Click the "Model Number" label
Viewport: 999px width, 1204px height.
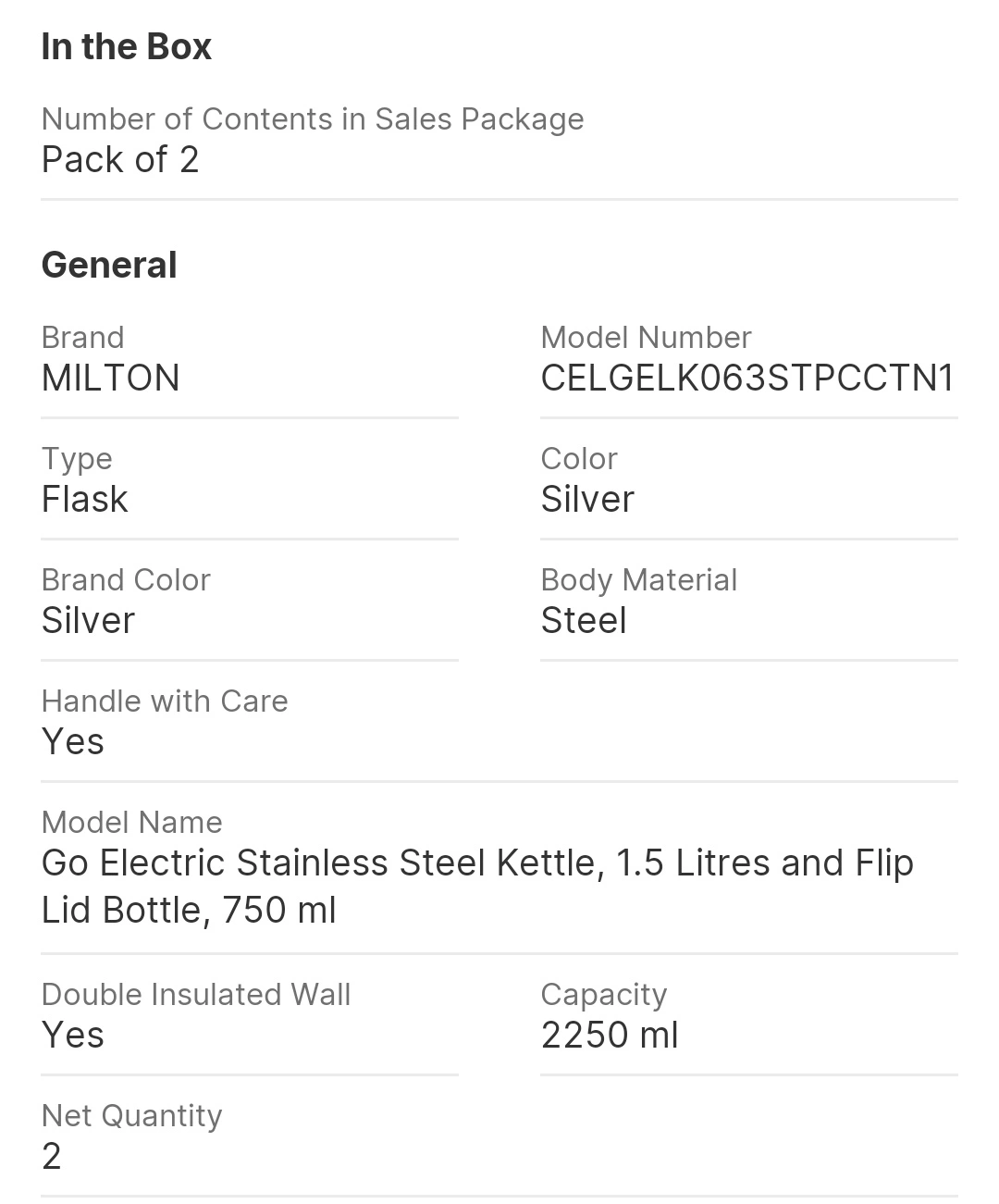tap(646, 338)
